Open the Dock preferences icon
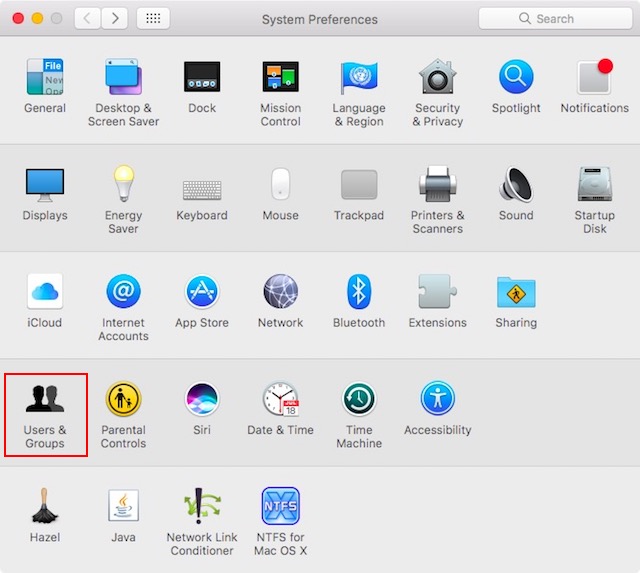 point(202,77)
